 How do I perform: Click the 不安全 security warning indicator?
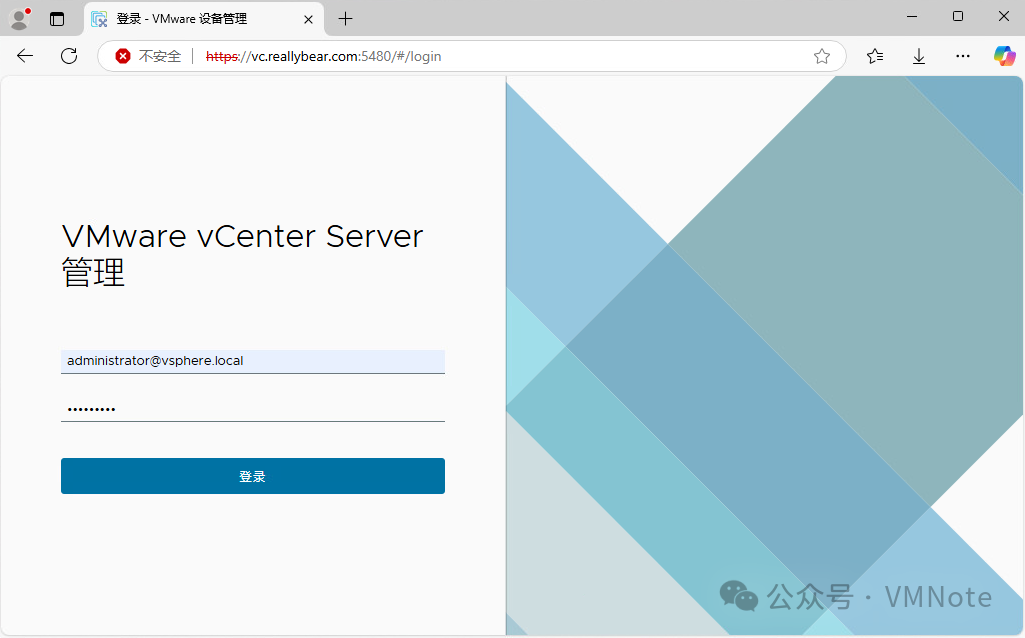click(148, 56)
